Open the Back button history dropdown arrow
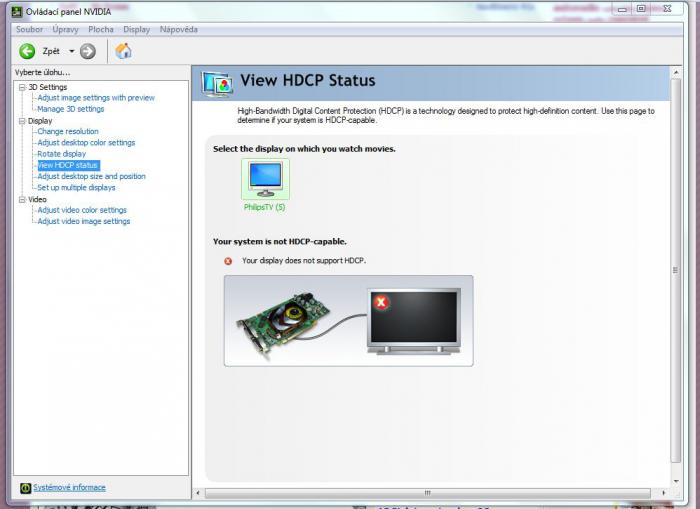Viewport: 700px width, 509px height. [x=72, y=51]
